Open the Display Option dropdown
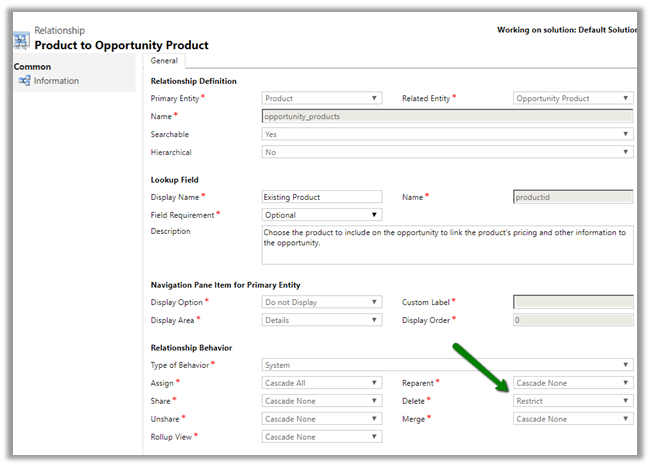The height and width of the screenshot is (467, 650). [x=321, y=302]
